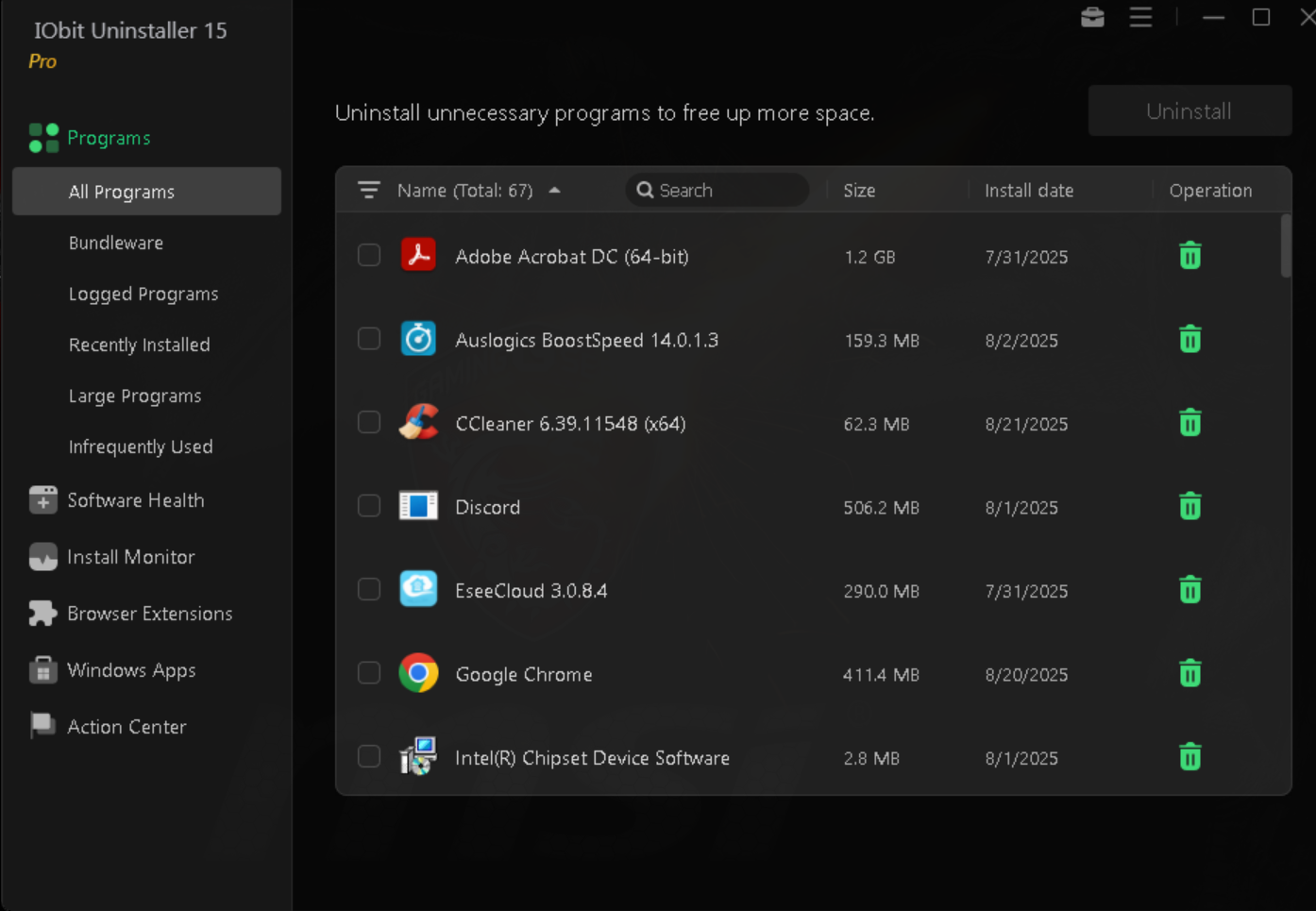The image size is (1316, 911).
Task: Click the 506.2 MB size value
Action: pyautogui.click(x=881, y=508)
